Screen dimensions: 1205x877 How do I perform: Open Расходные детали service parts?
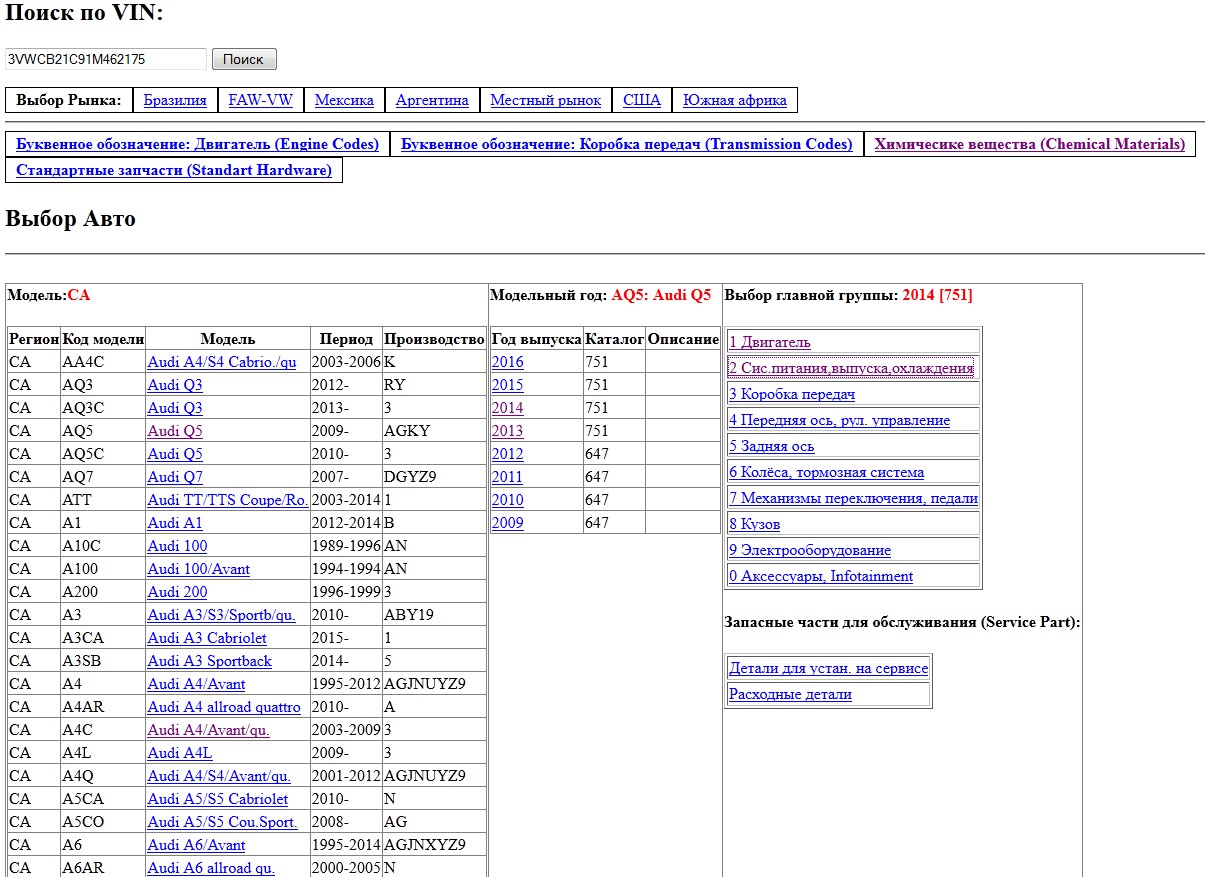tap(790, 694)
